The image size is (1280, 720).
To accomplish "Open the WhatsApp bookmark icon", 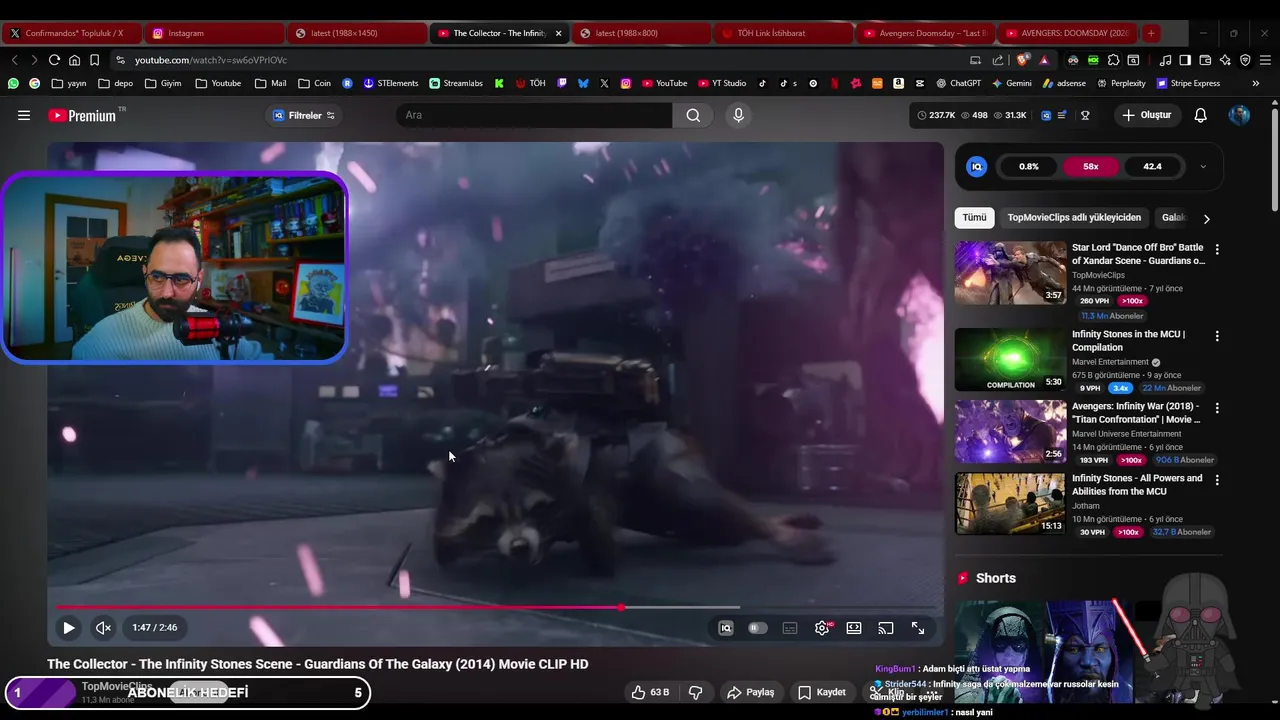I will (x=13, y=83).
